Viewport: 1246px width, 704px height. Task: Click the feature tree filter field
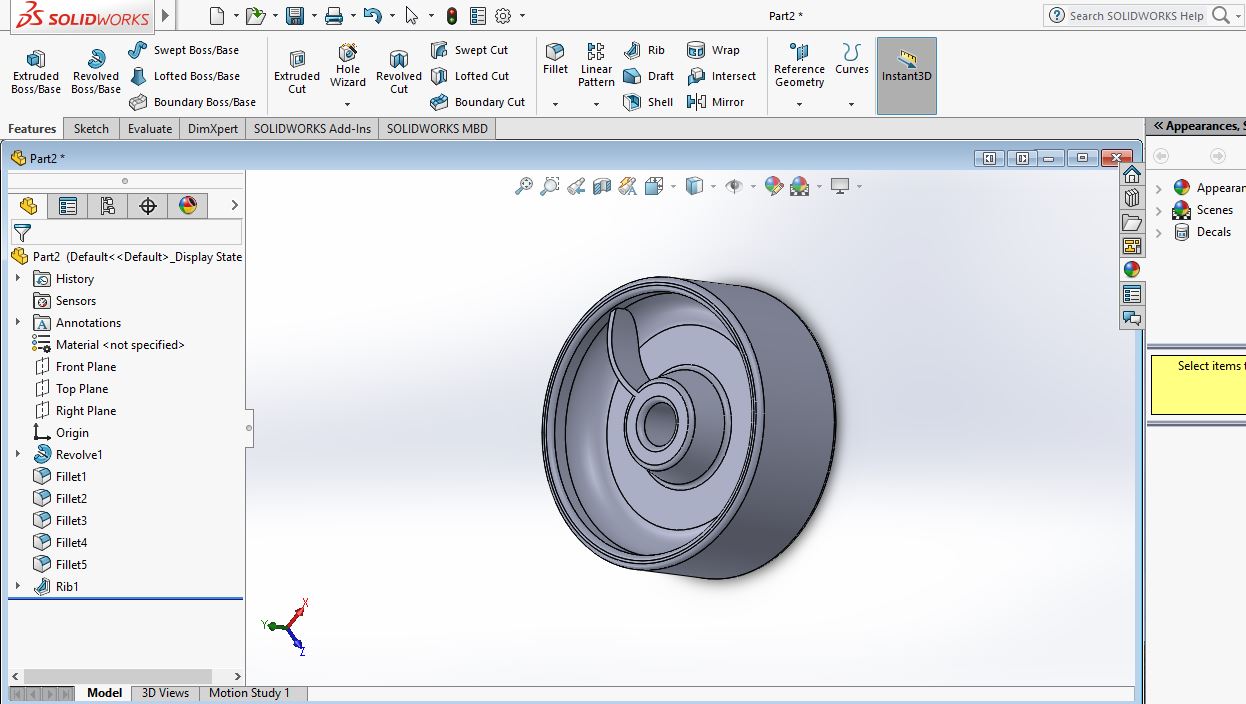pos(125,232)
